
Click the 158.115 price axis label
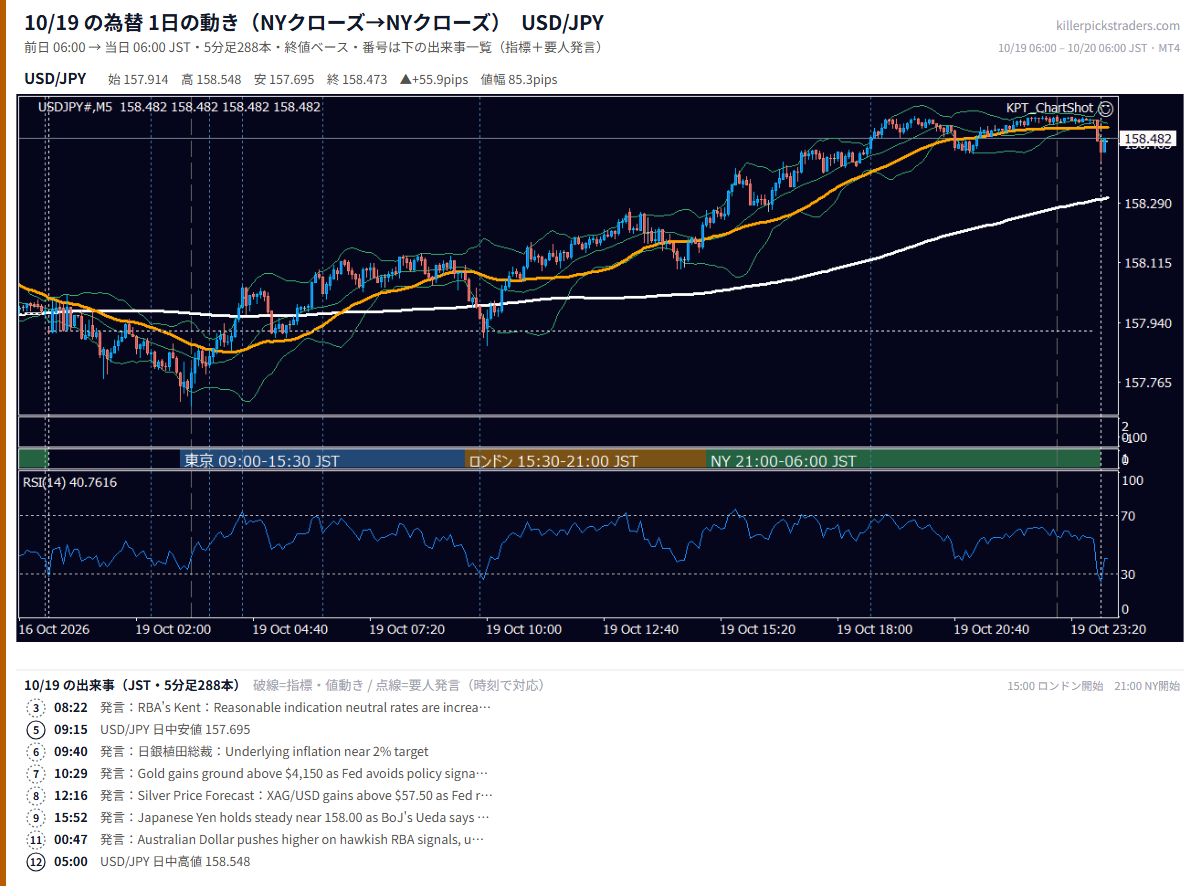[1148, 264]
